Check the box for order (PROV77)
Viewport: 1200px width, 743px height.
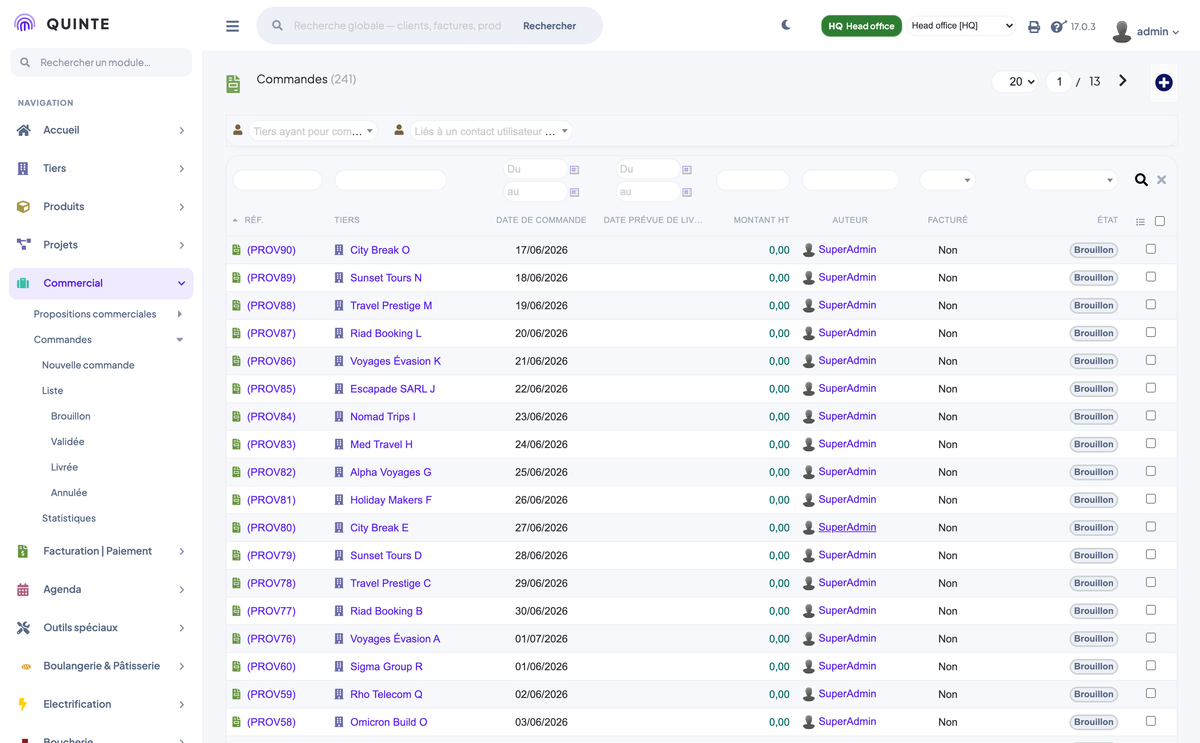1151,610
